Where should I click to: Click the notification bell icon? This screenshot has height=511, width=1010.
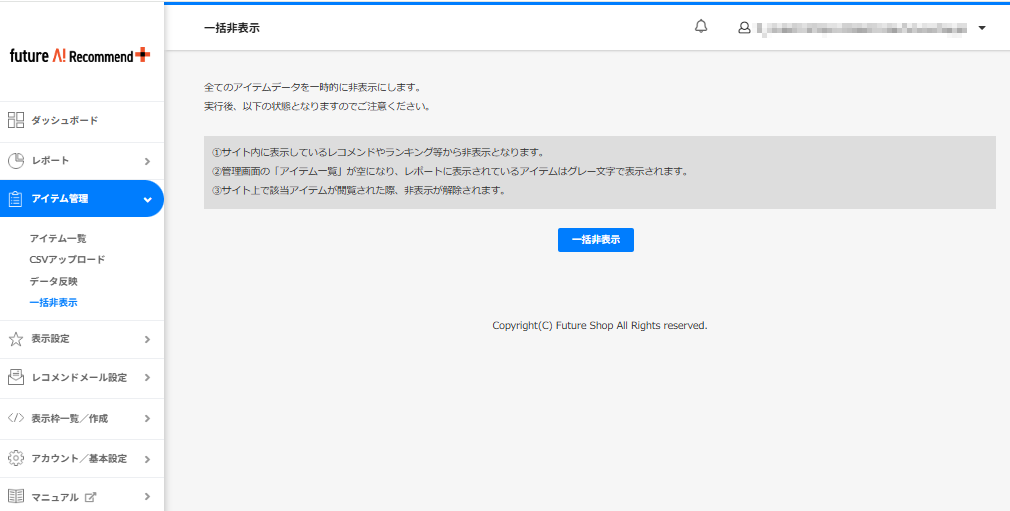pyautogui.click(x=701, y=27)
